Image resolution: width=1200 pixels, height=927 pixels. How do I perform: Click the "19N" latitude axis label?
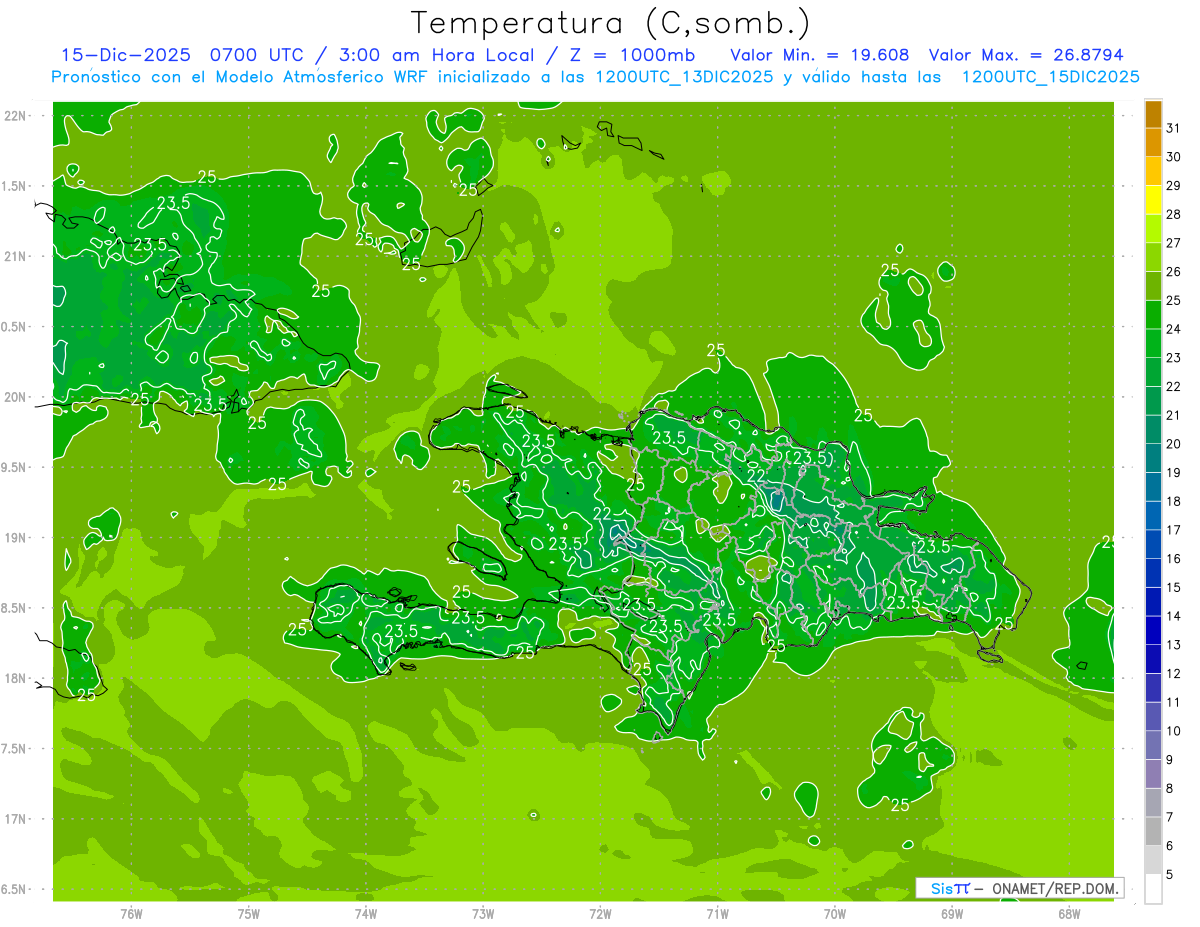point(16,538)
